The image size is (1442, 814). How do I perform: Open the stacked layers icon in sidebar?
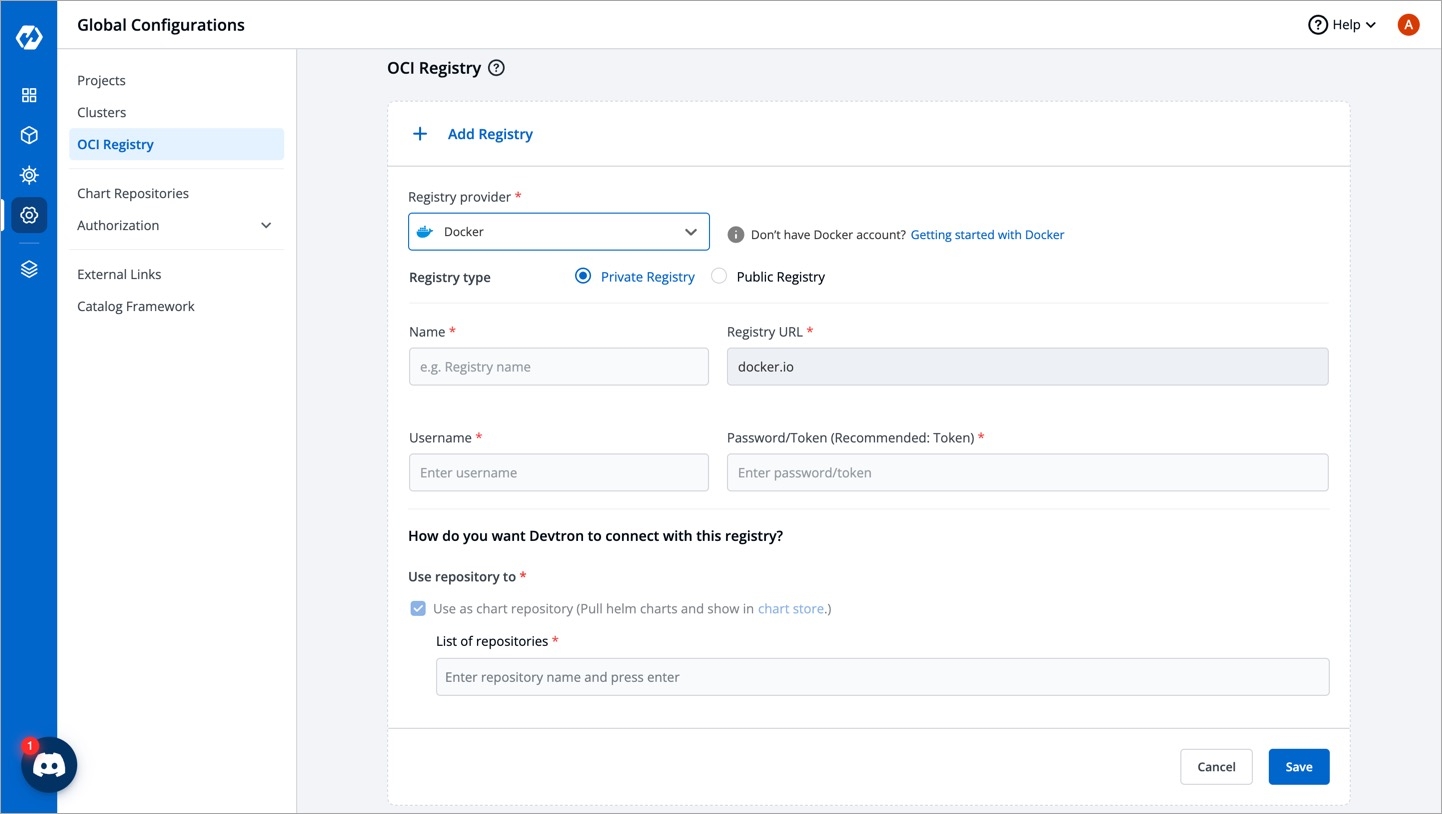[x=29, y=269]
